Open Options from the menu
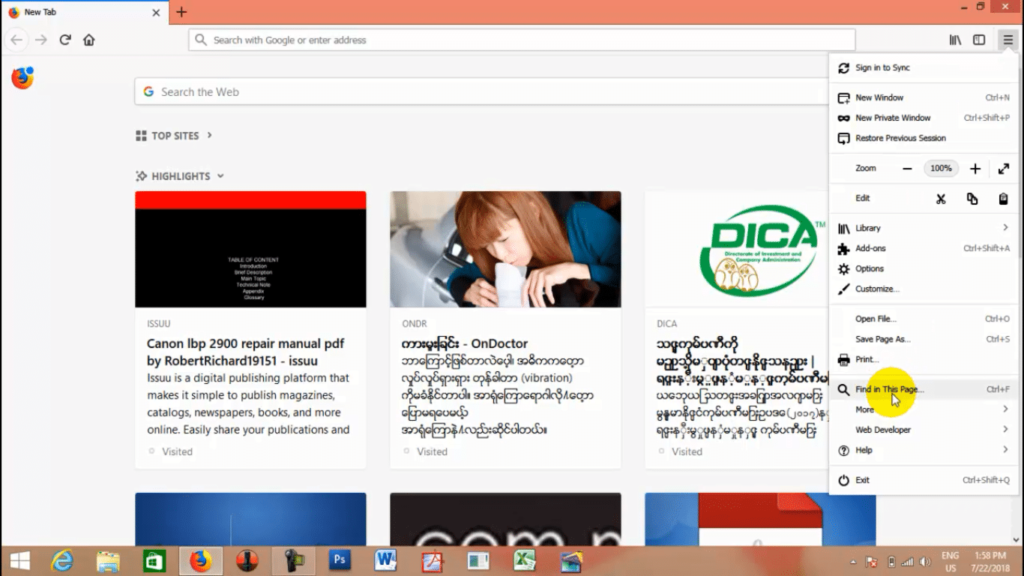This screenshot has height=576, width=1024. coord(923,268)
